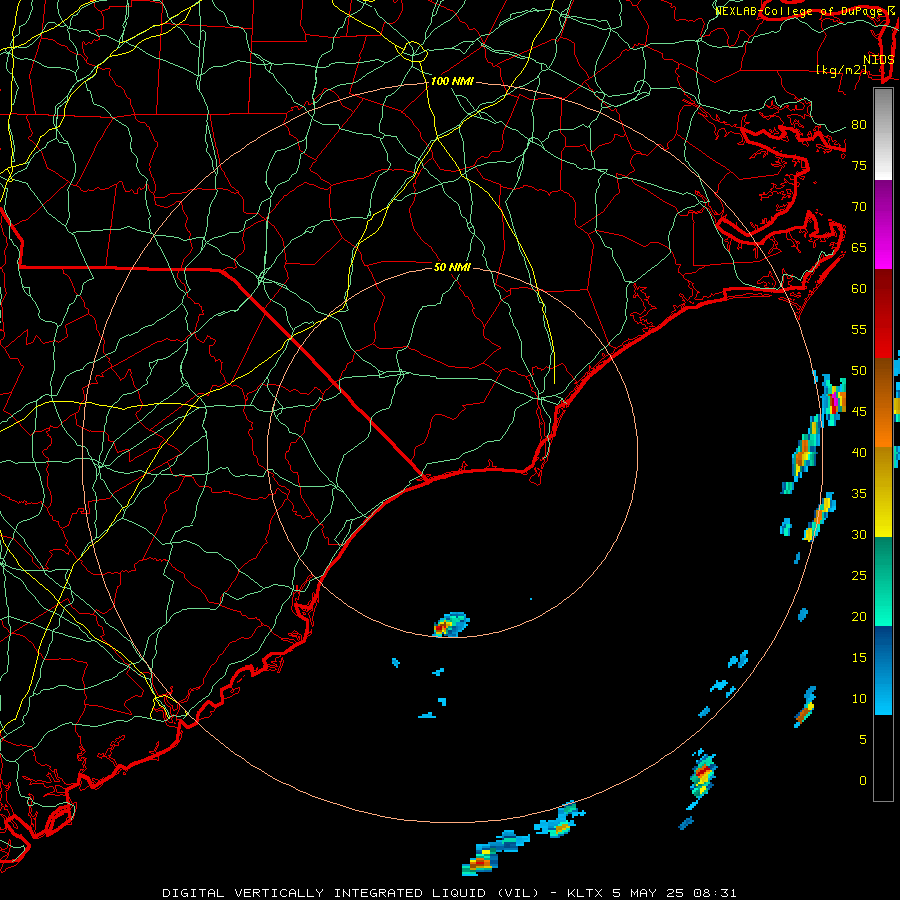900x900 pixels.
Task: Click the 30 value on the scale
Action: (x=859, y=535)
